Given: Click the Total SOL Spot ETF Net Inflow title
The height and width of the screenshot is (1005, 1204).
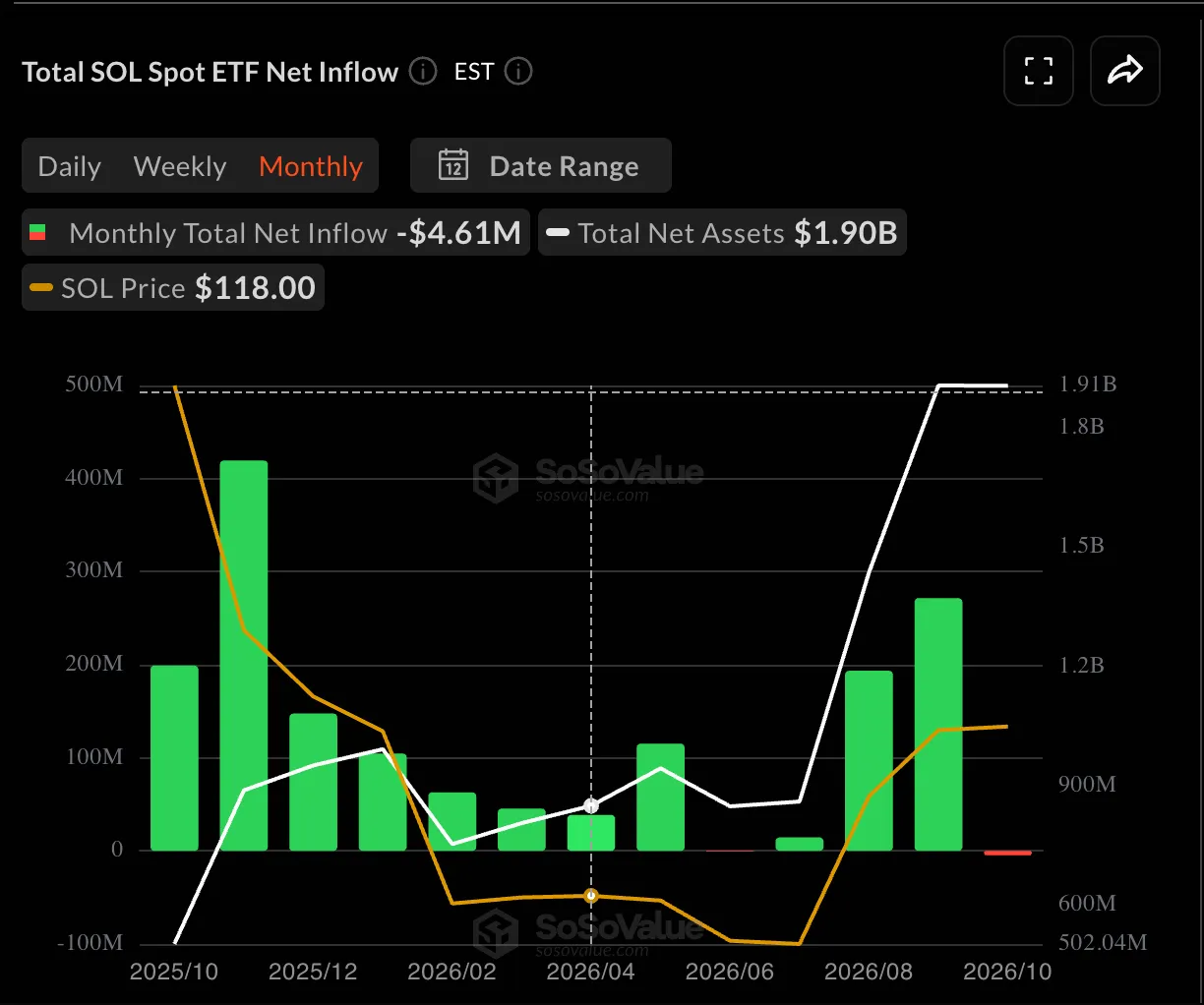Looking at the screenshot, I should pyautogui.click(x=210, y=72).
